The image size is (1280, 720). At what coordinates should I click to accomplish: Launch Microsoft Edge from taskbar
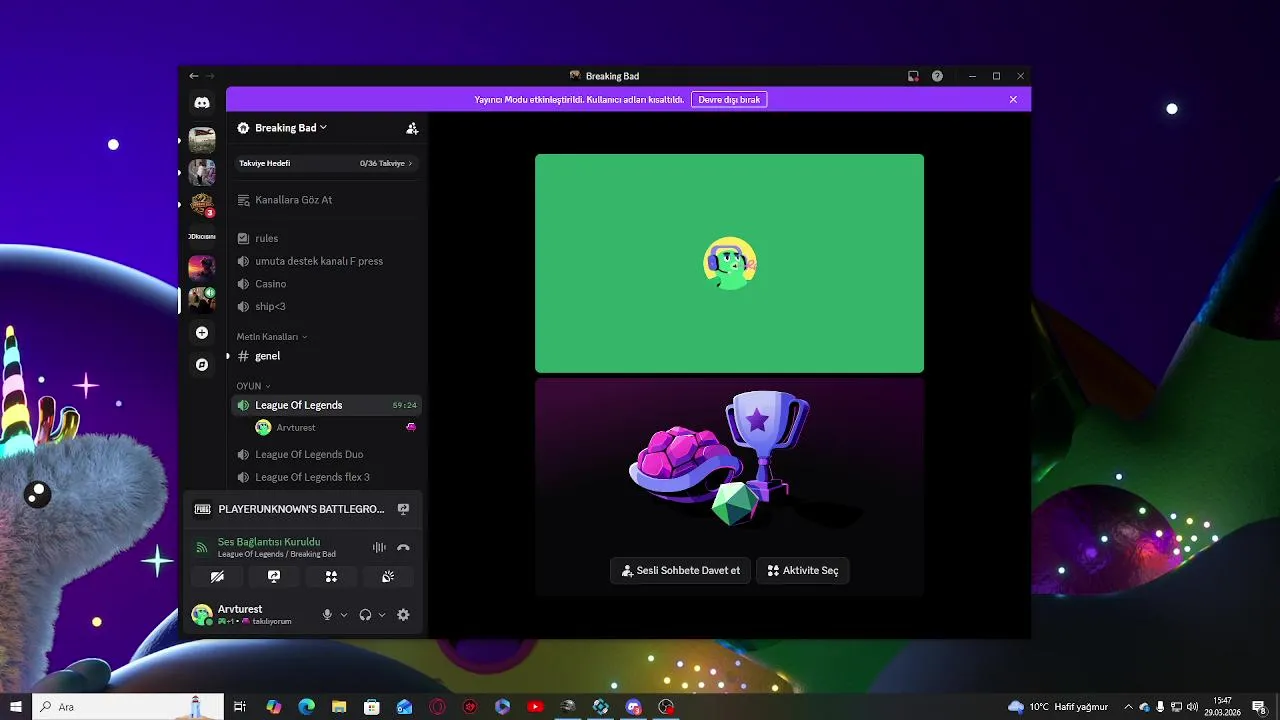pyautogui.click(x=306, y=707)
